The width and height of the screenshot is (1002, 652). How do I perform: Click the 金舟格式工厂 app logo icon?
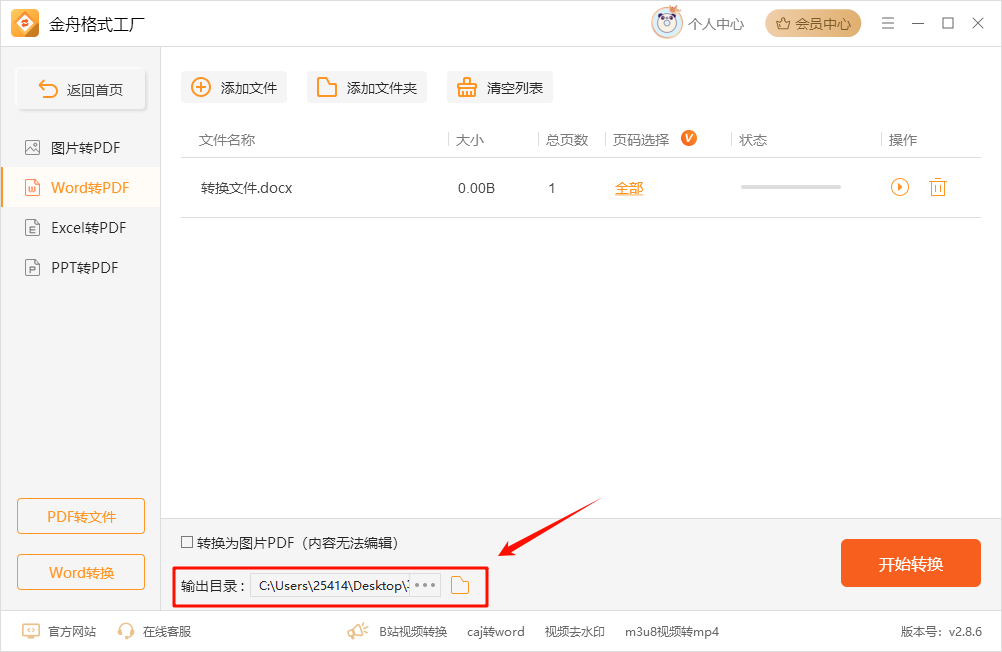25,24
